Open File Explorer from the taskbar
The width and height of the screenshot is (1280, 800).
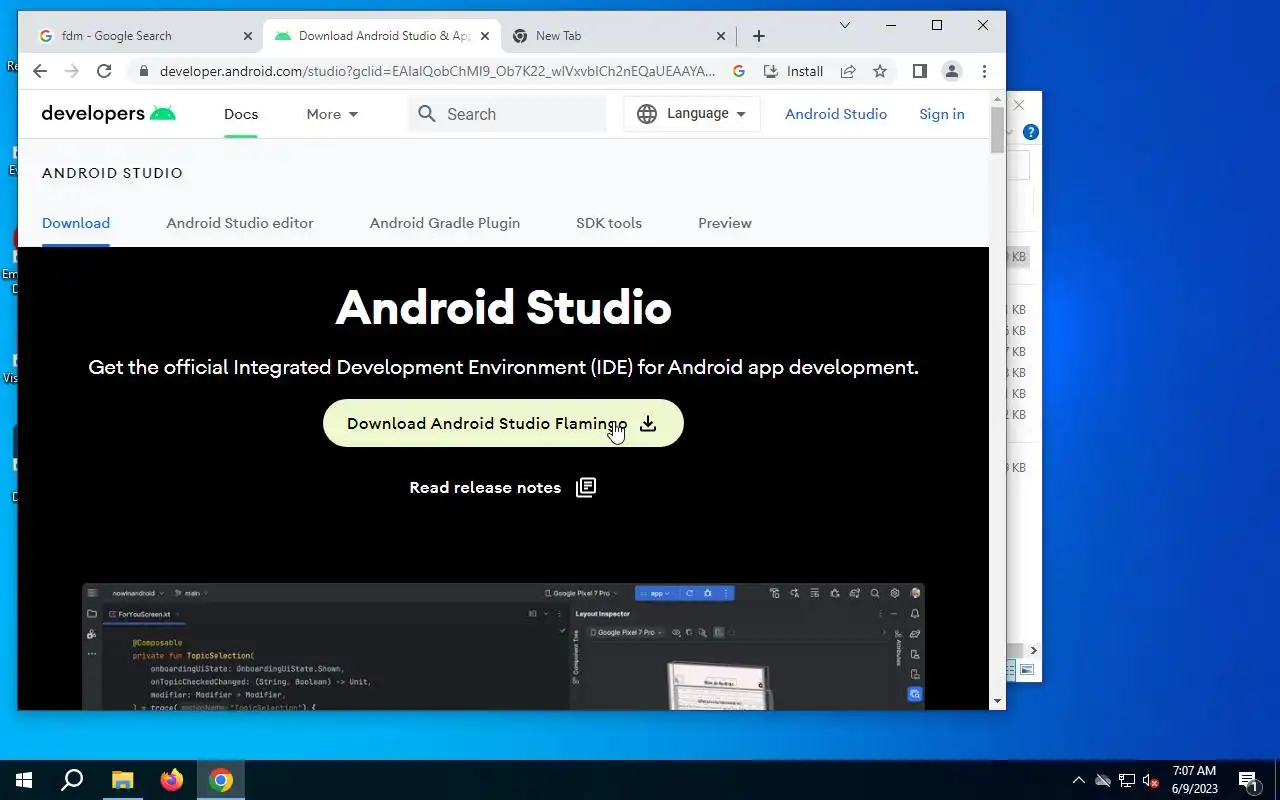(122, 780)
